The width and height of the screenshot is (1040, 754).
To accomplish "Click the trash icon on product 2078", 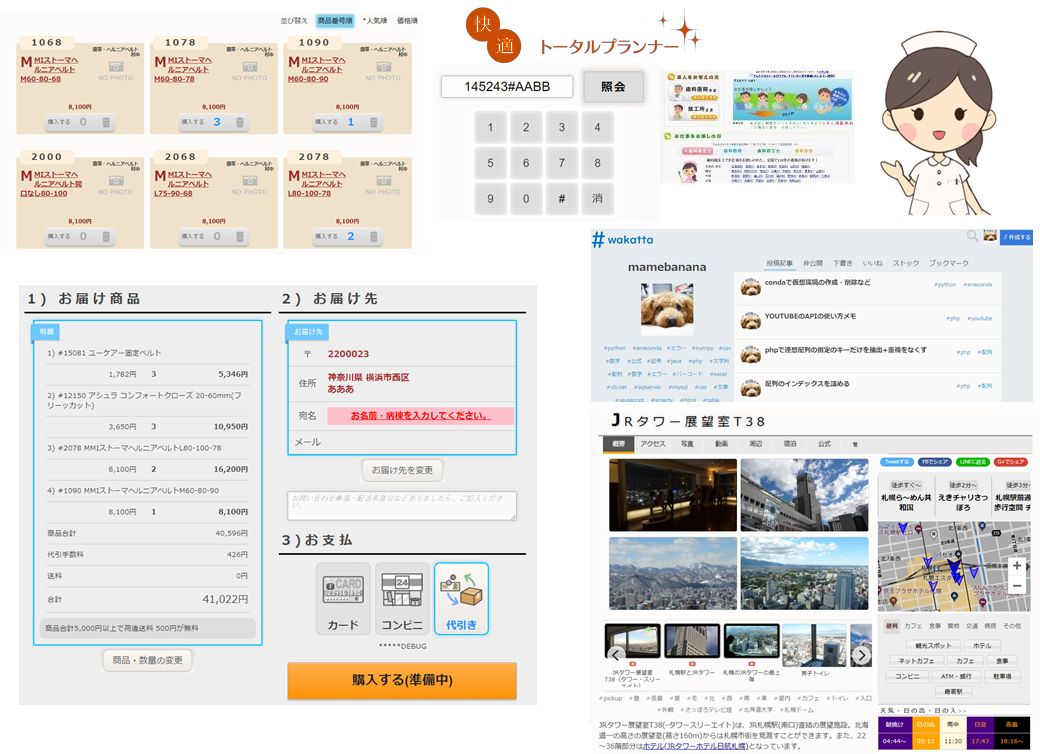I will 374,237.
